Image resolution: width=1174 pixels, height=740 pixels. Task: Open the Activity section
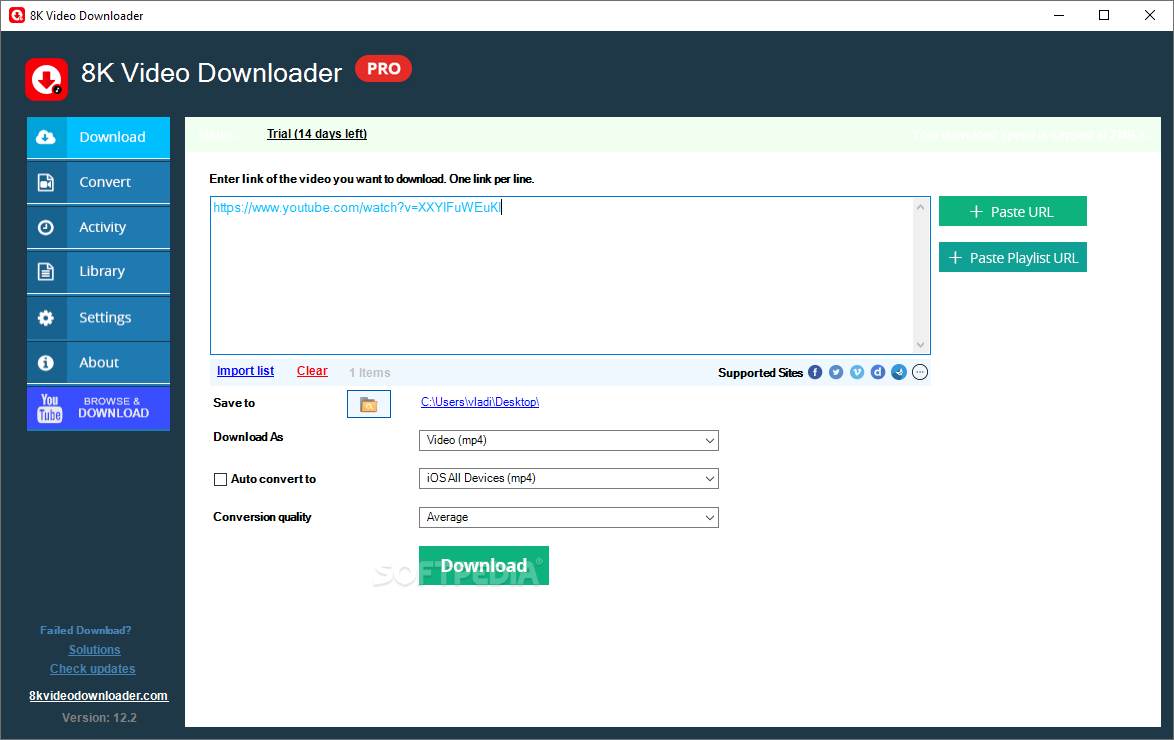coord(98,227)
